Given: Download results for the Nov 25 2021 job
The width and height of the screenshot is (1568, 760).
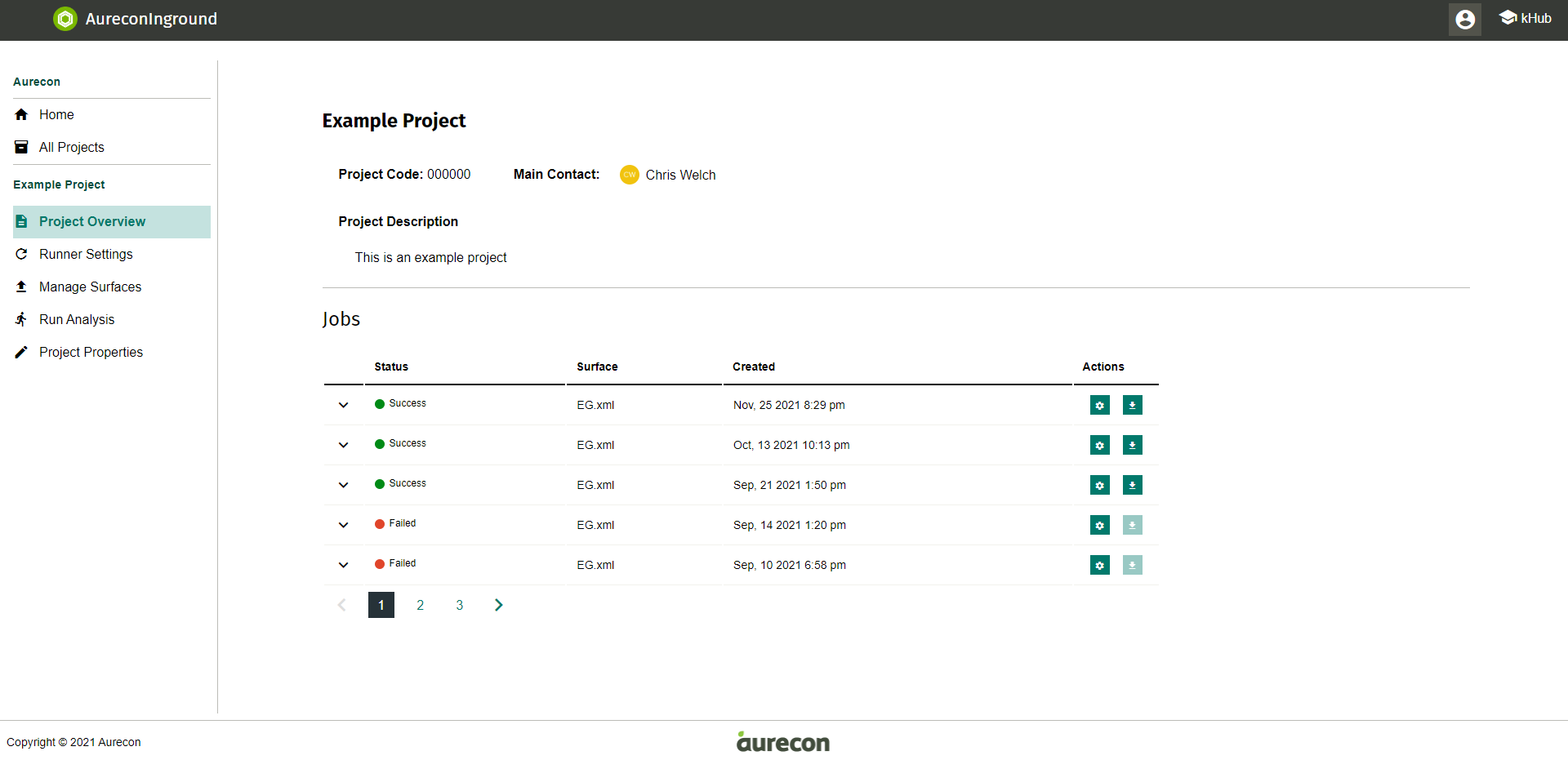Looking at the screenshot, I should (x=1132, y=405).
